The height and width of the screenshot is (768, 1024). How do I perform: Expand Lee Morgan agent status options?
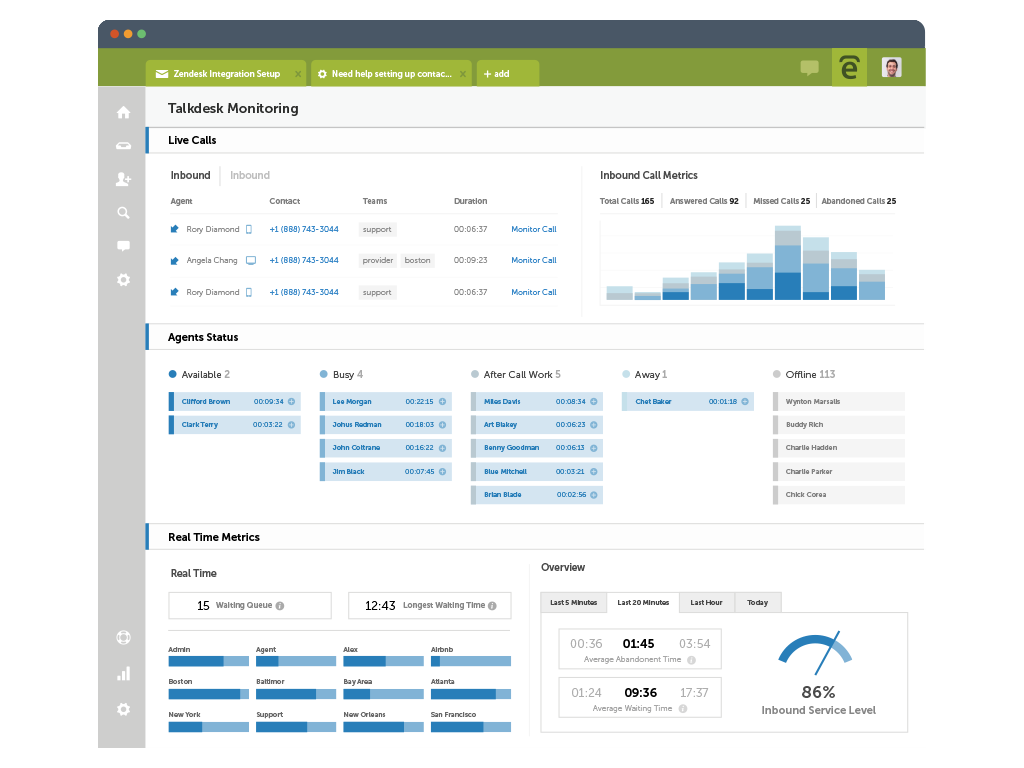click(442, 402)
